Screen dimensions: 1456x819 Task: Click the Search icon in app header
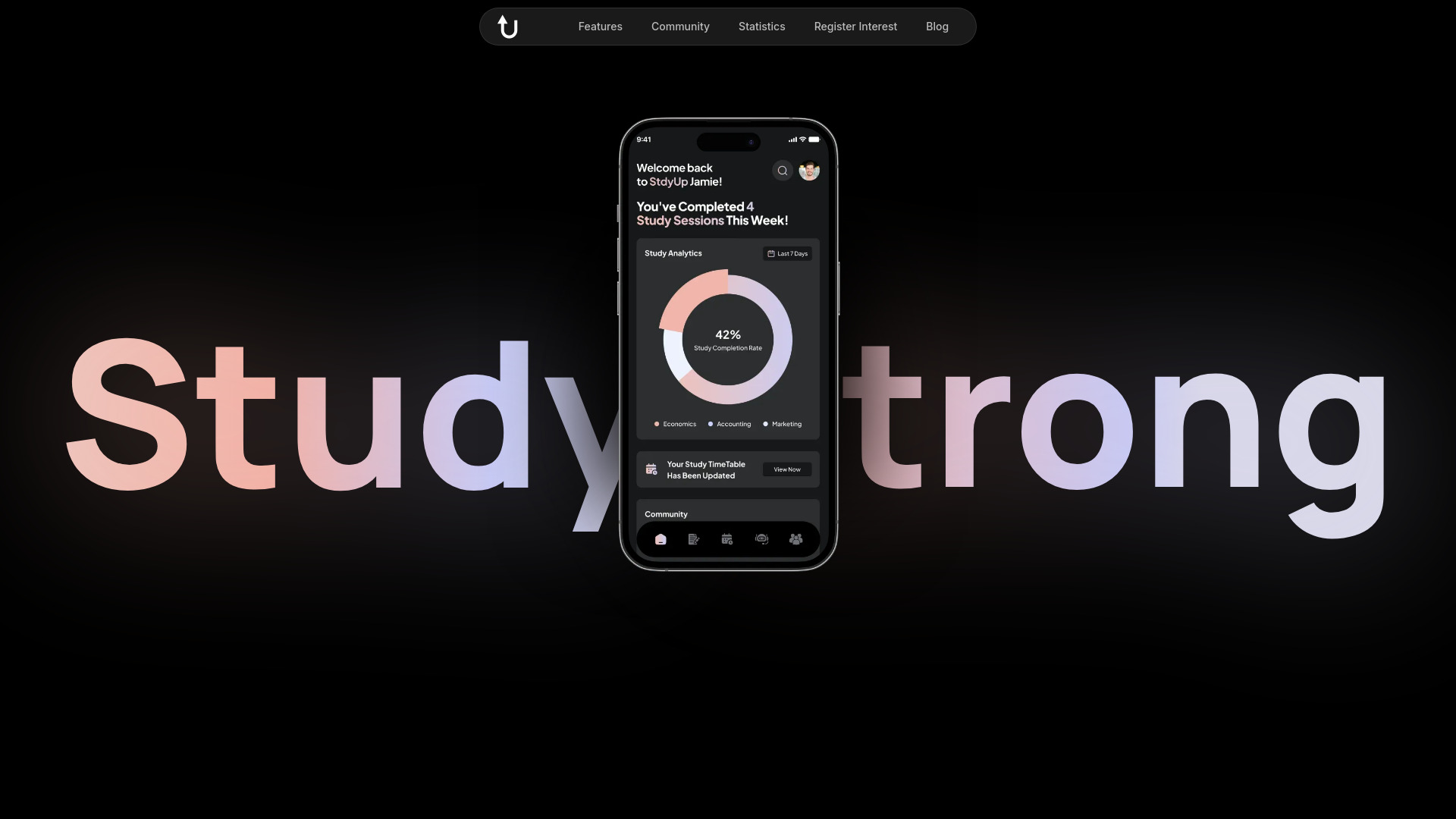pyautogui.click(x=783, y=170)
